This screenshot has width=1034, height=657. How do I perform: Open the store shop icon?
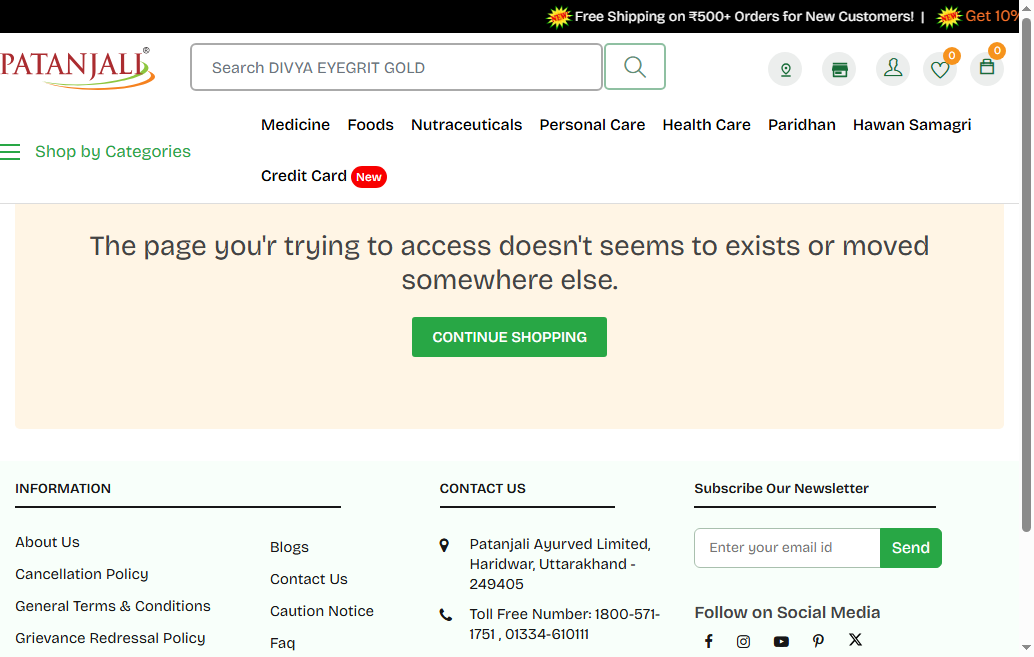click(x=839, y=69)
